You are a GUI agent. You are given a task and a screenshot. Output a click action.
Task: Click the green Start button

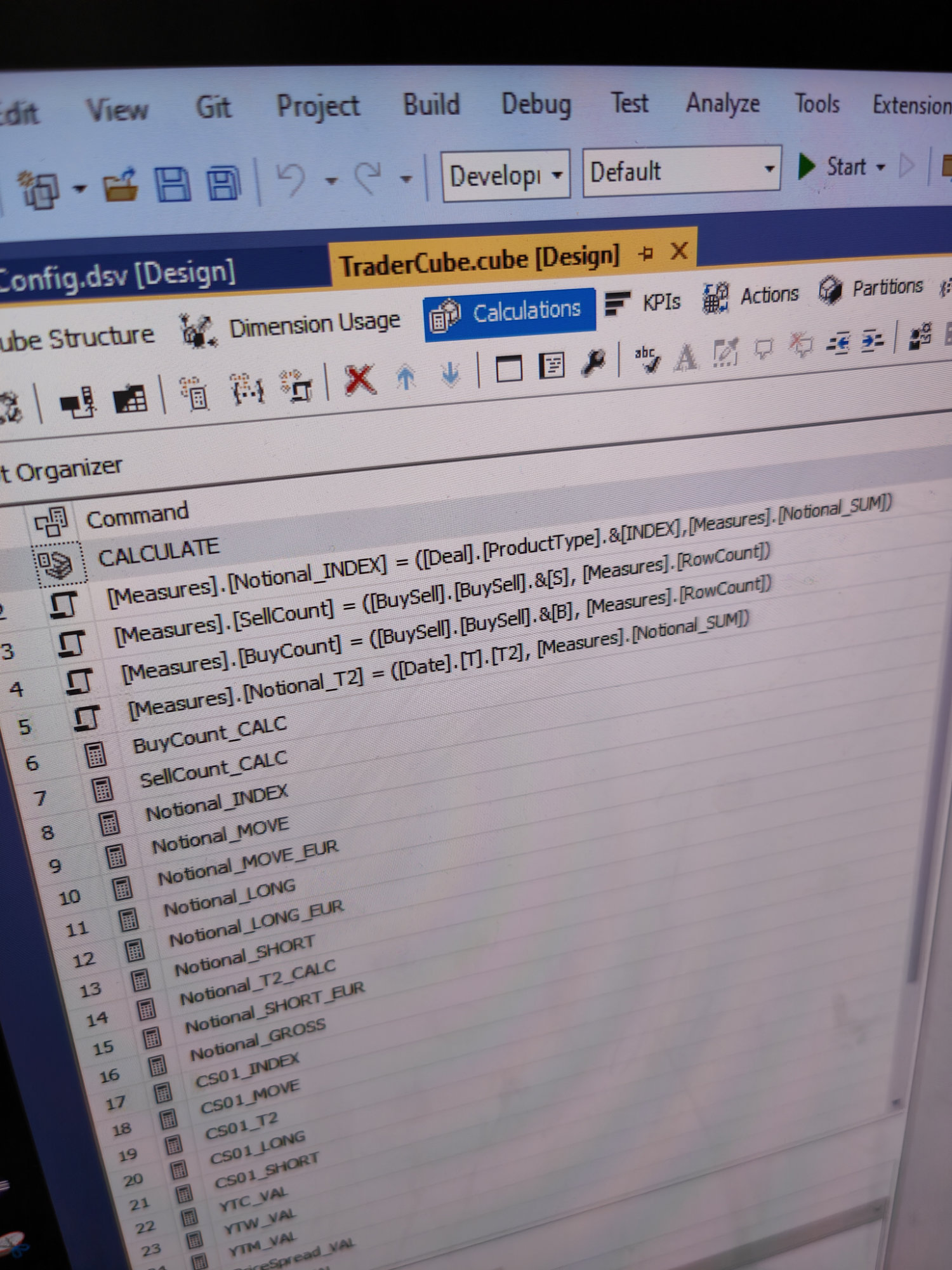point(832,167)
